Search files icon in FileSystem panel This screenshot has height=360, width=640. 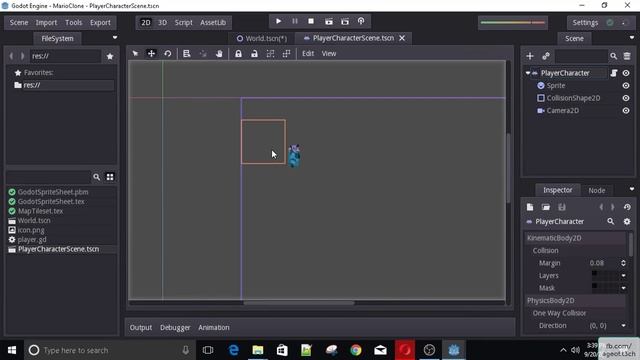pos(96,177)
